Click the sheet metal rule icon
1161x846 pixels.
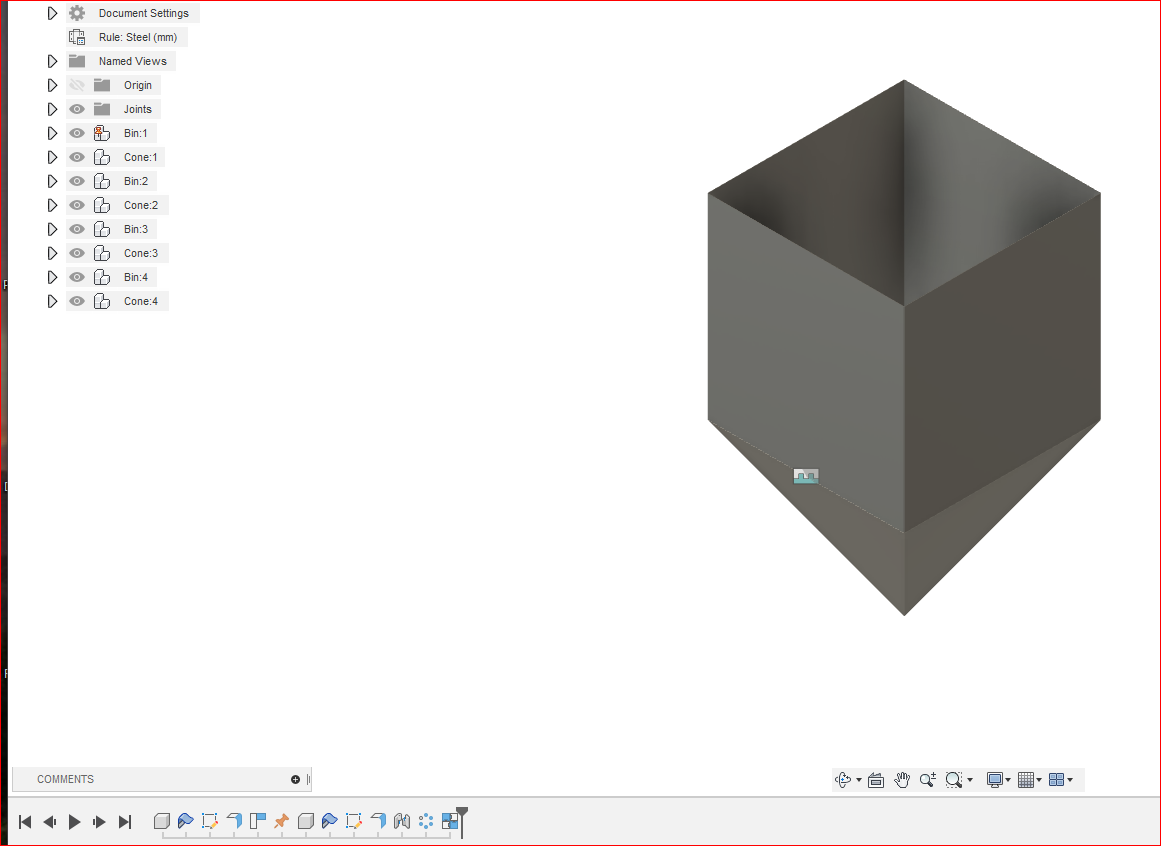tap(77, 37)
